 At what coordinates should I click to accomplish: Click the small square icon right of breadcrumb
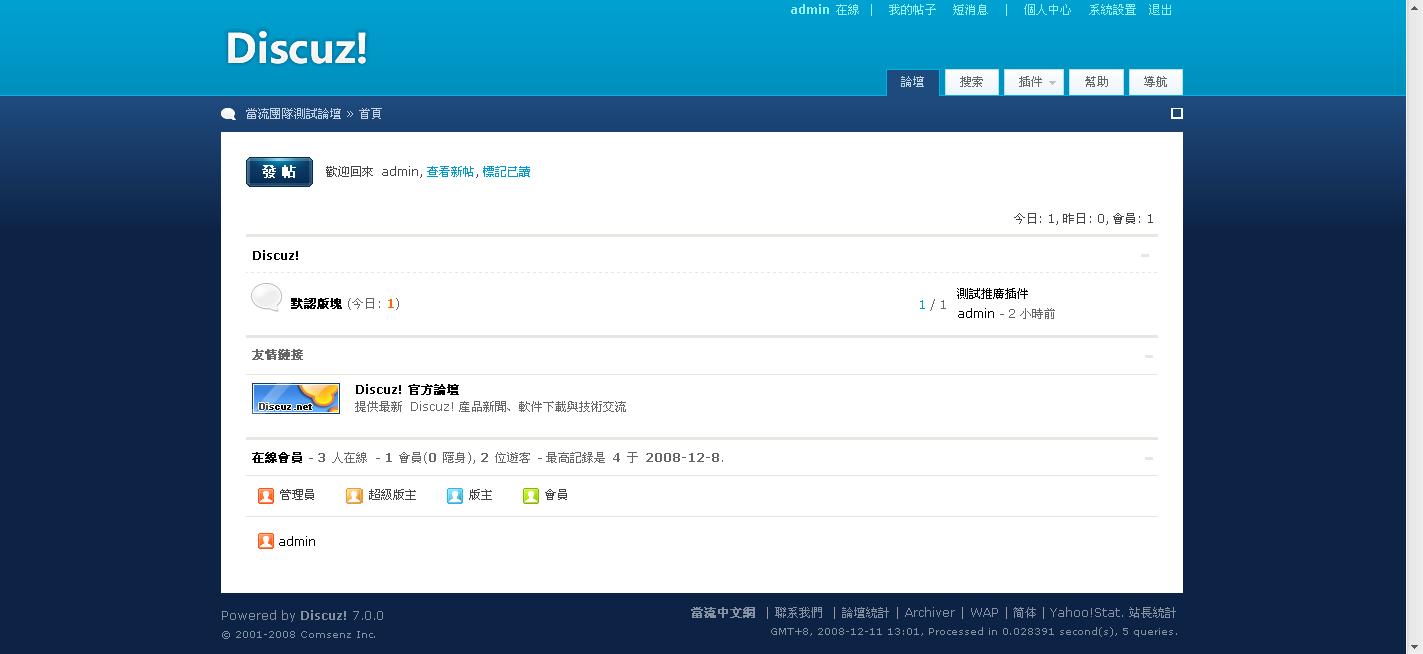pos(1177,113)
